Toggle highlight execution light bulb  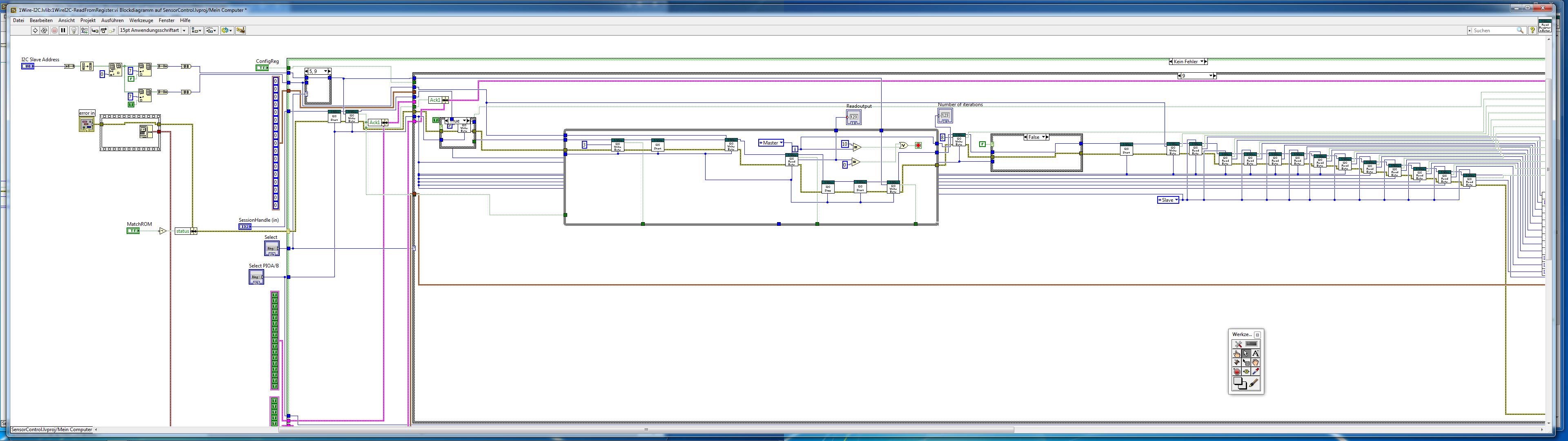coord(73,31)
